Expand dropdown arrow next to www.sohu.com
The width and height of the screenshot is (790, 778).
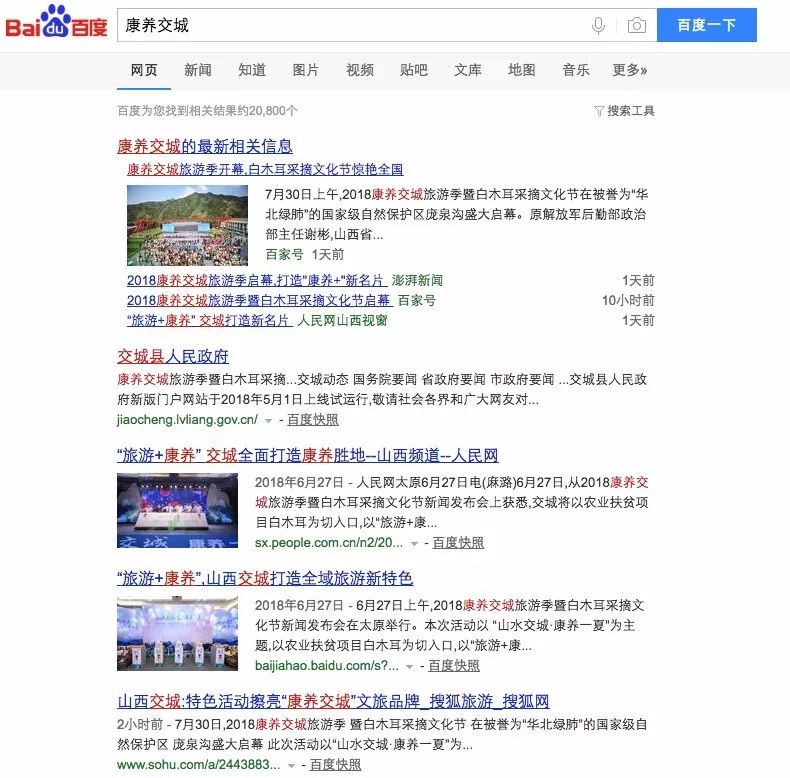291,765
